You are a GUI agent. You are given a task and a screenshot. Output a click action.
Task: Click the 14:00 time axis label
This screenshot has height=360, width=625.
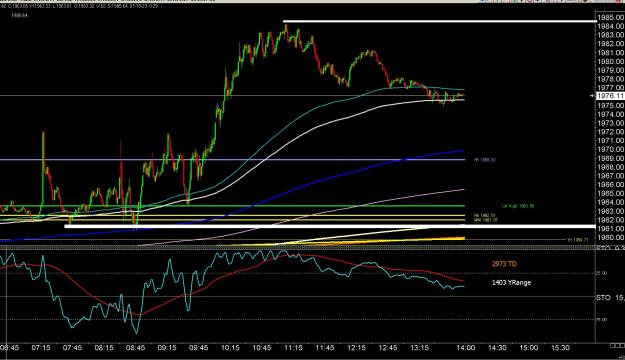(466, 348)
